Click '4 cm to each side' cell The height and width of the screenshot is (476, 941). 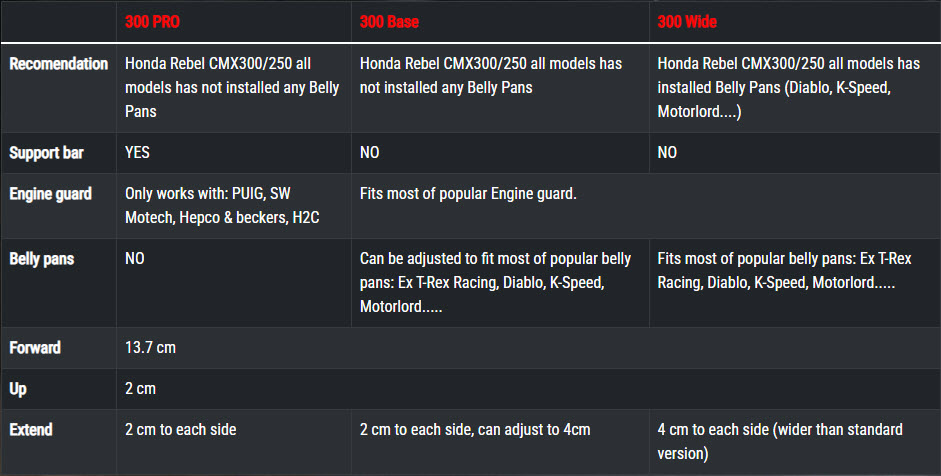(x=780, y=441)
